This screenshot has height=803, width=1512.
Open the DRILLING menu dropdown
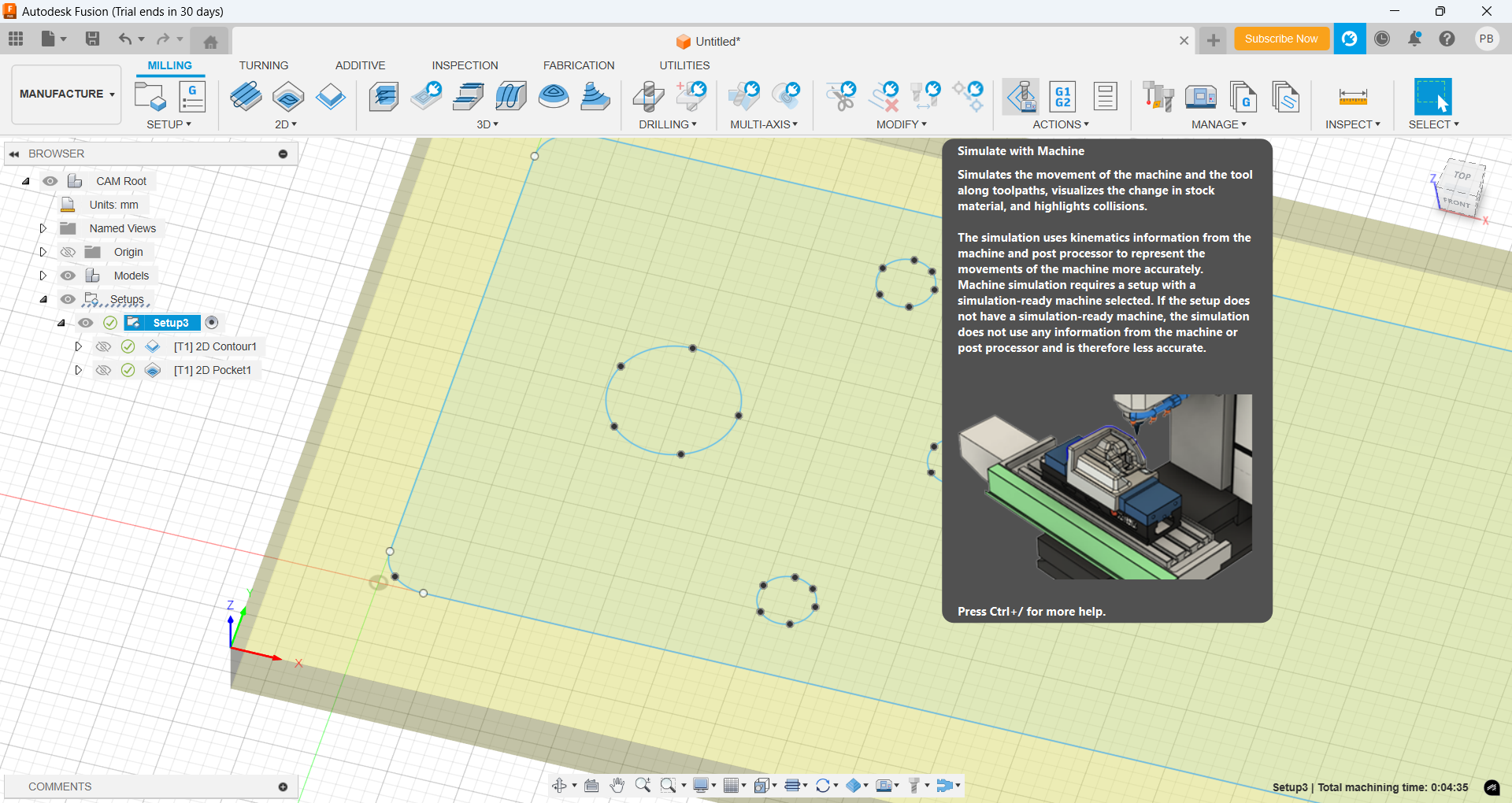pyautogui.click(x=668, y=124)
